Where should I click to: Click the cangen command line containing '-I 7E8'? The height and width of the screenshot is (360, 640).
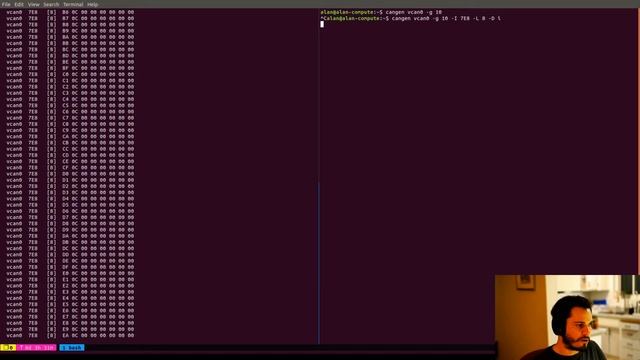[x=411, y=18]
